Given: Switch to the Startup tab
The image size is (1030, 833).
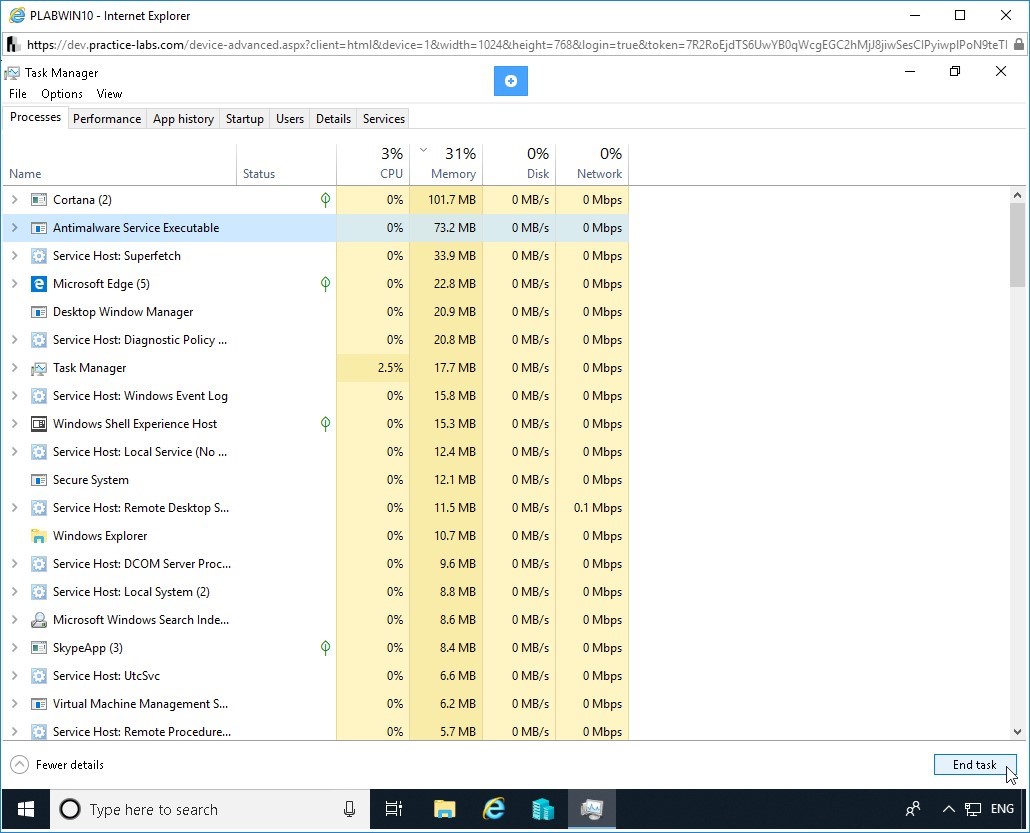Looking at the screenshot, I should click(244, 119).
